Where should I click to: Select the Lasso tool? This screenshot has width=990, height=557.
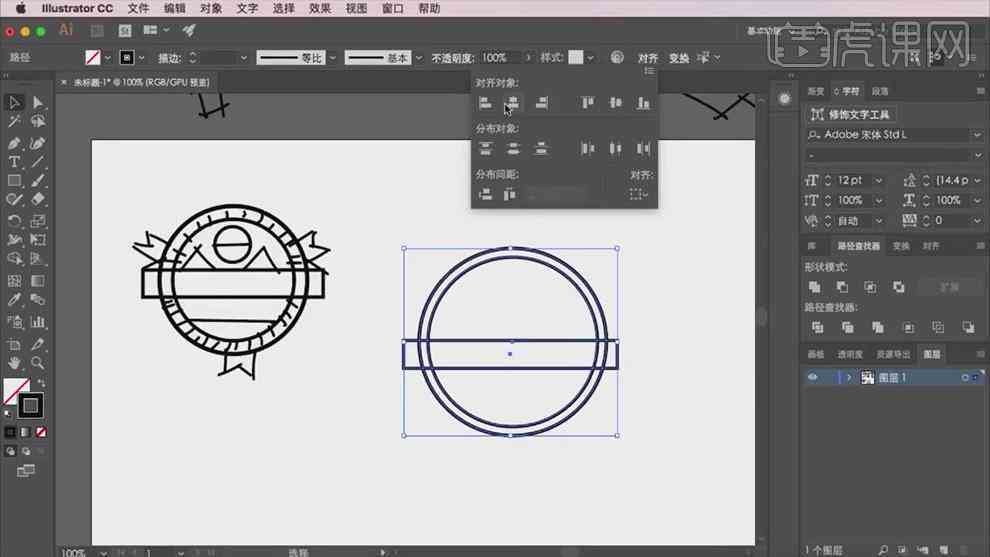tap(38, 121)
